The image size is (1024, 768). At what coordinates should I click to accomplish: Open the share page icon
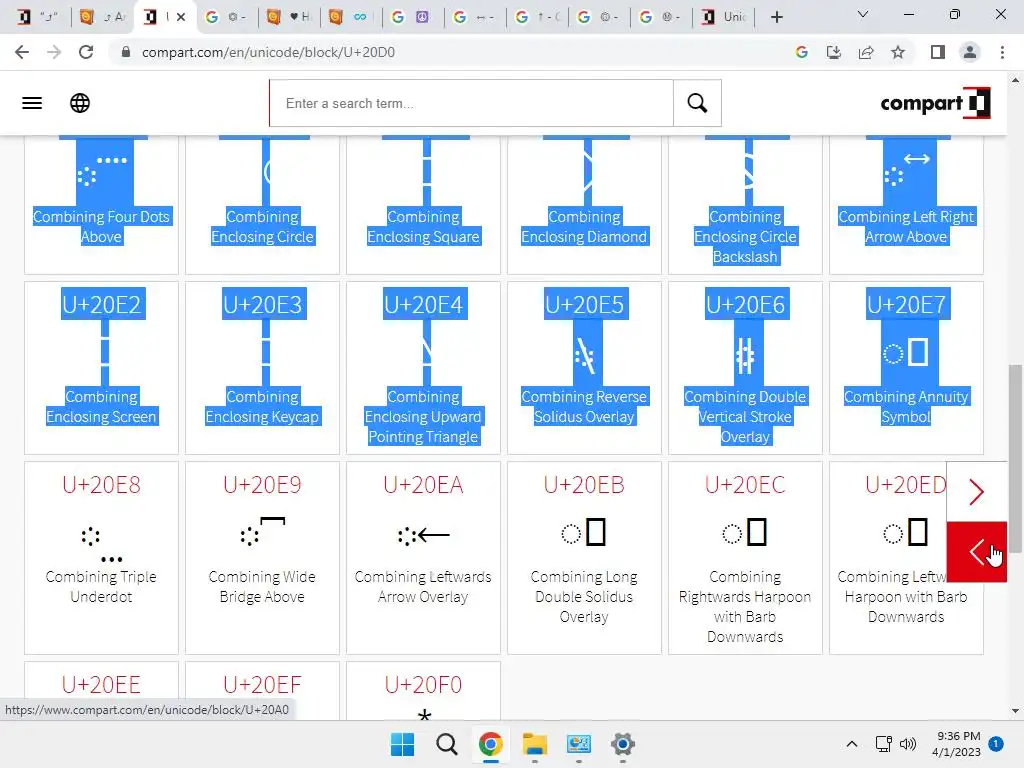tap(866, 52)
